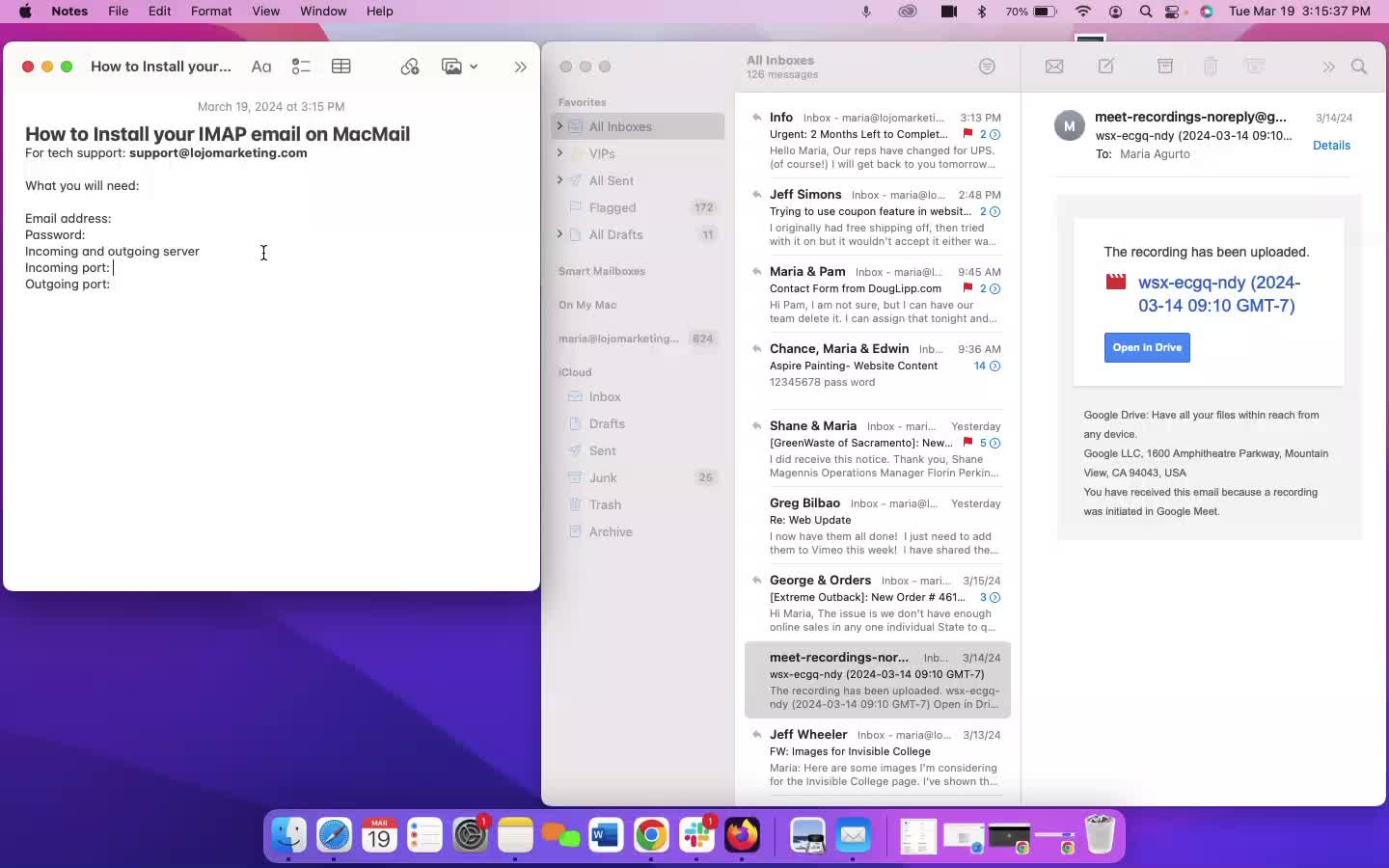Screen dimensions: 1389x868
Task: Archive the selected email
Action: (x=1165, y=67)
